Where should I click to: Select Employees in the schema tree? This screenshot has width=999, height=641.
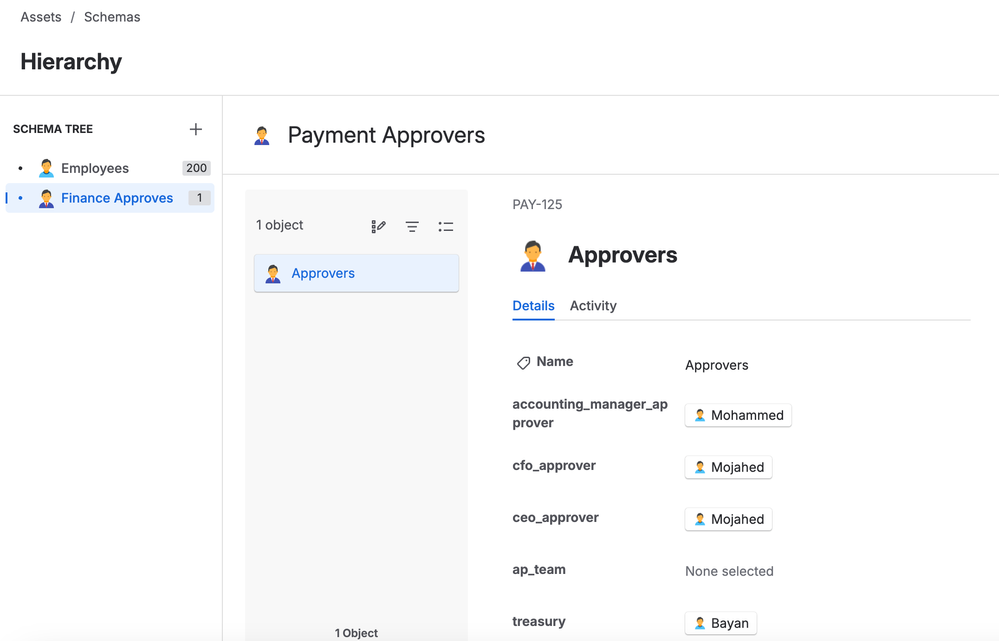point(95,168)
